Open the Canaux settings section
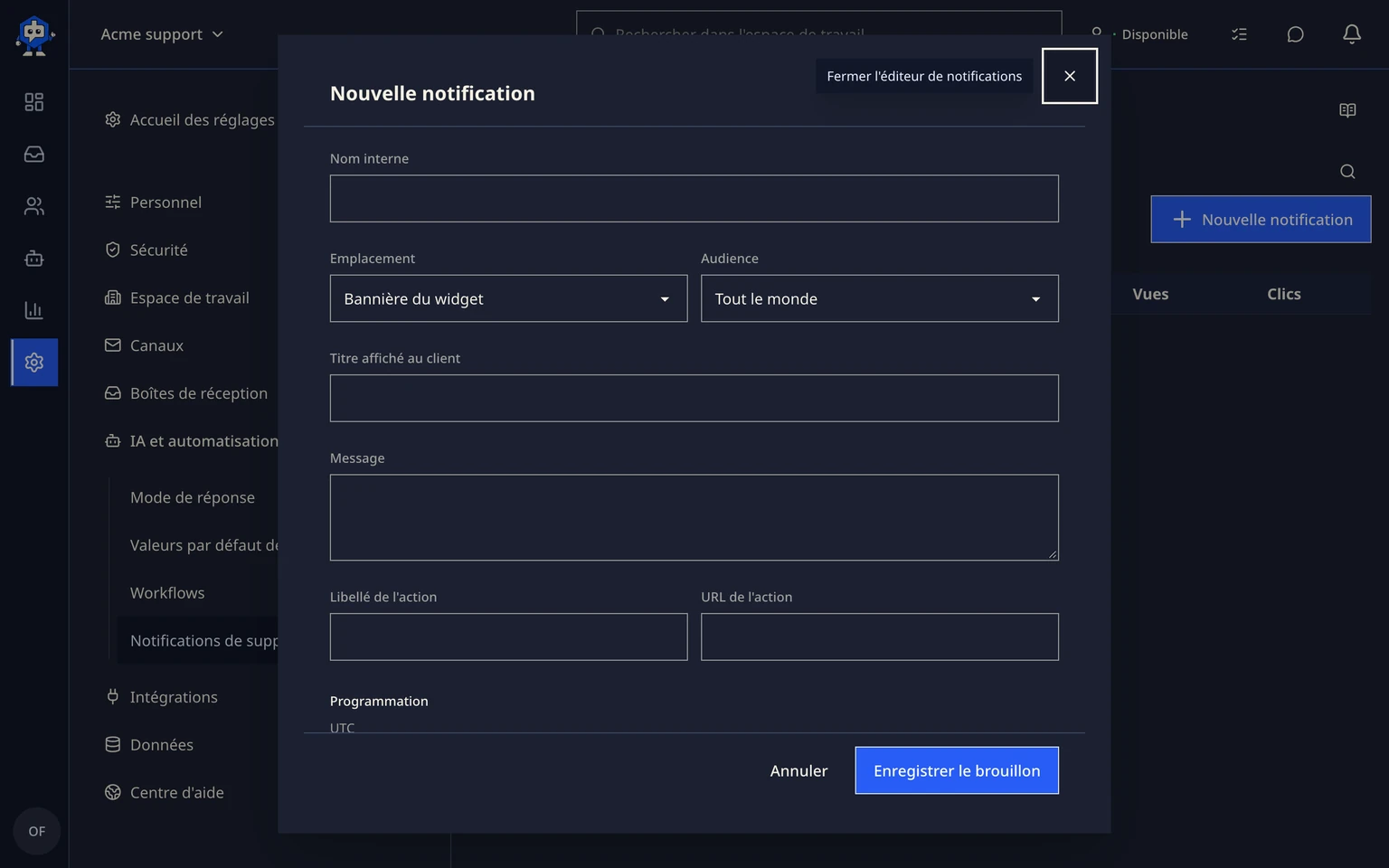The height and width of the screenshot is (868, 1389). pos(145,345)
